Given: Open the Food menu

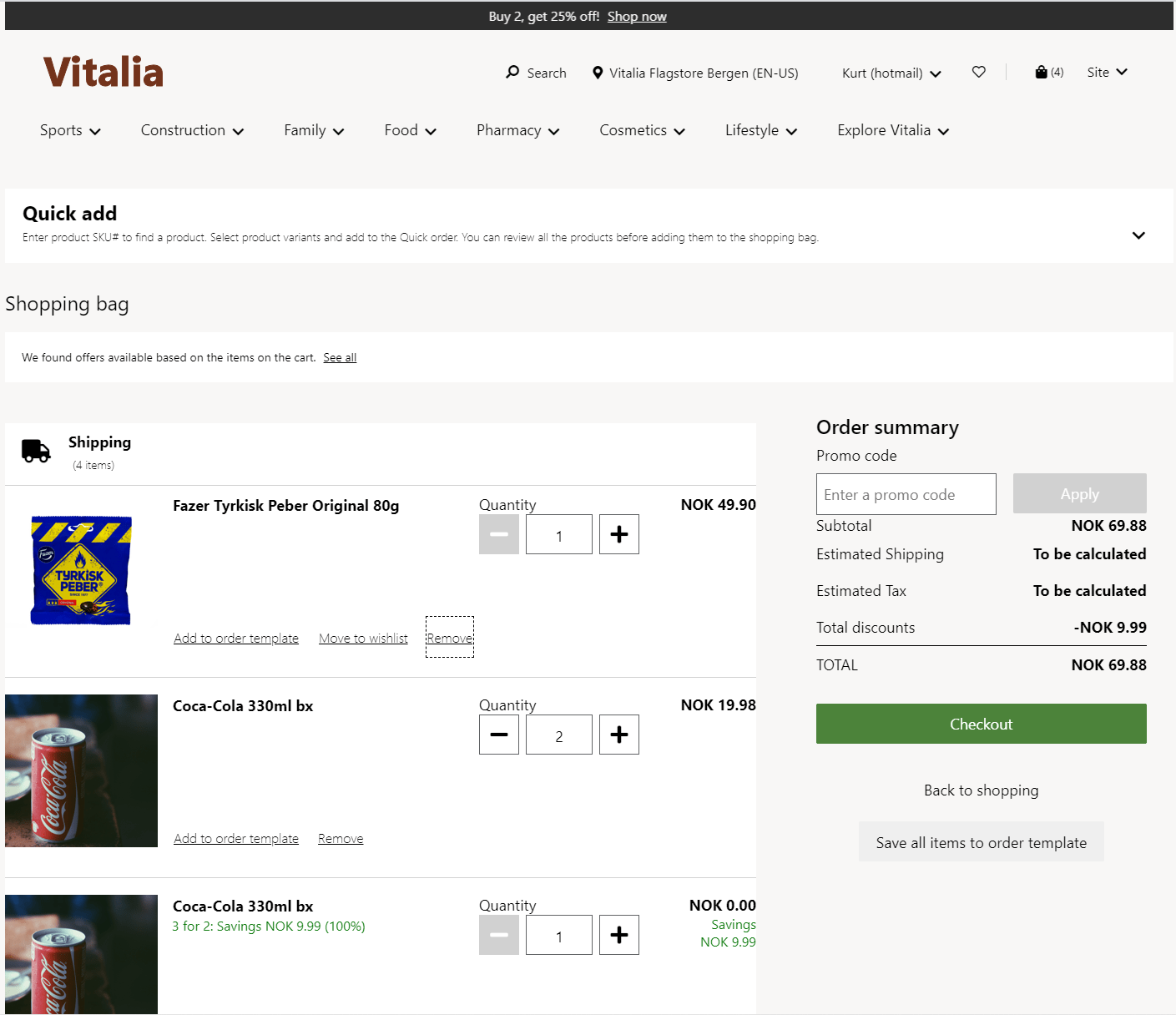Looking at the screenshot, I should point(410,130).
